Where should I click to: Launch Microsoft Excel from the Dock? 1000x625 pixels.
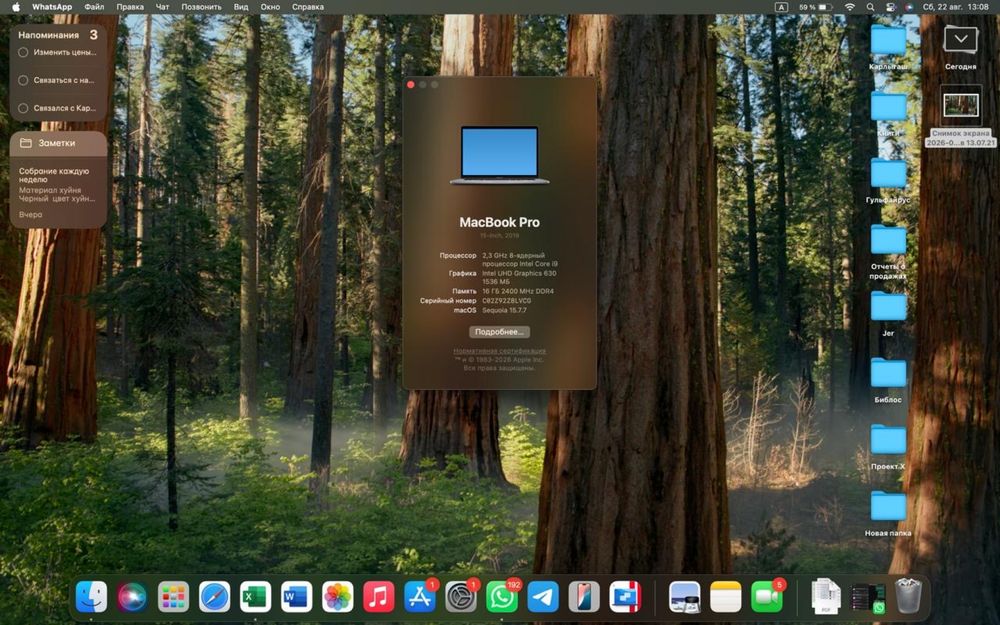[x=255, y=598]
